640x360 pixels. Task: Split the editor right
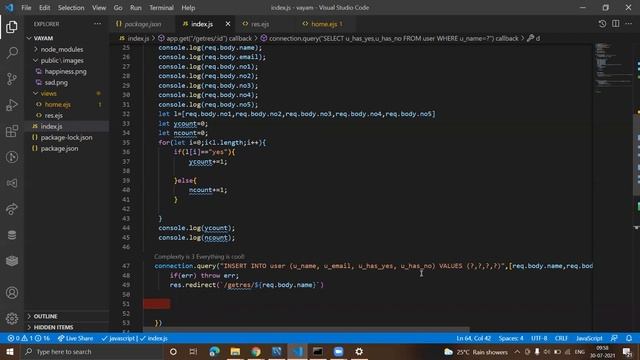click(x=616, y=24)
